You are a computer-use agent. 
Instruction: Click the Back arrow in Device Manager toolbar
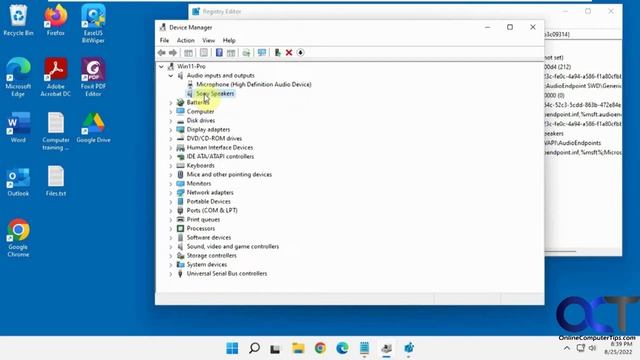162,53
